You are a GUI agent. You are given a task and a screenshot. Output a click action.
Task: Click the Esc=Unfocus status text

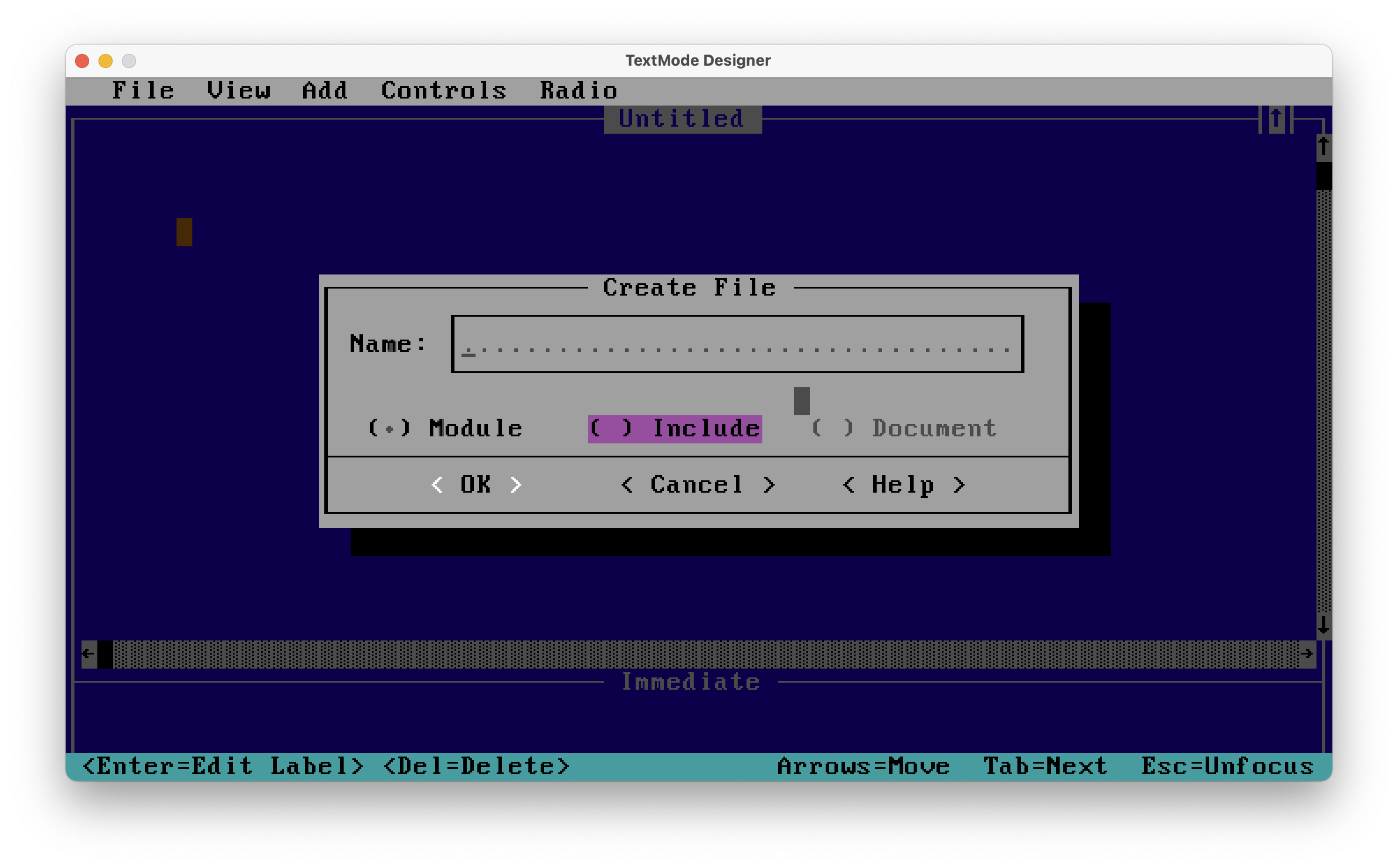click(x=1228, y=767)
